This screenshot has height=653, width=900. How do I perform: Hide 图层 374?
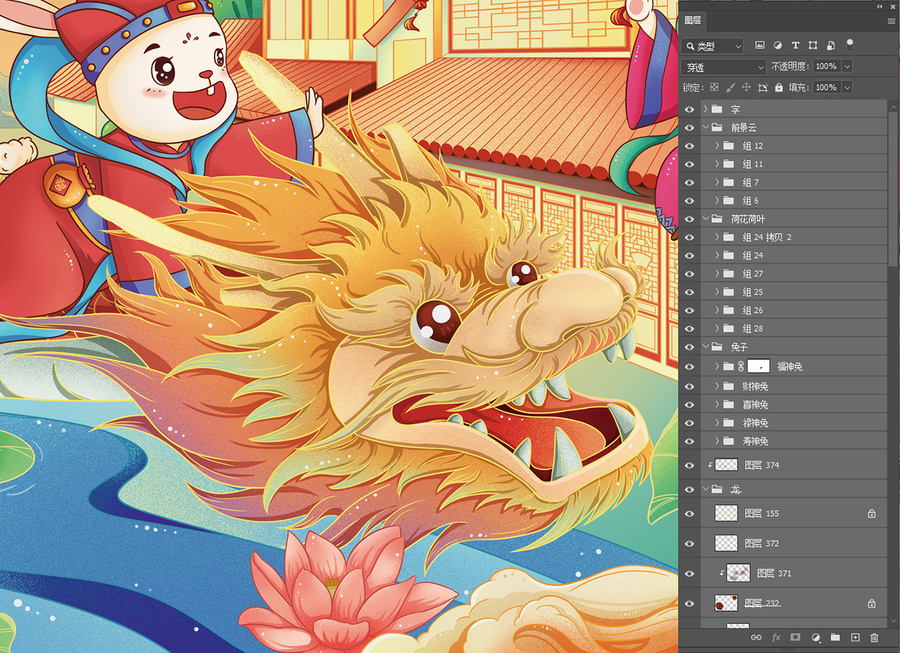[x=689, y=465]
